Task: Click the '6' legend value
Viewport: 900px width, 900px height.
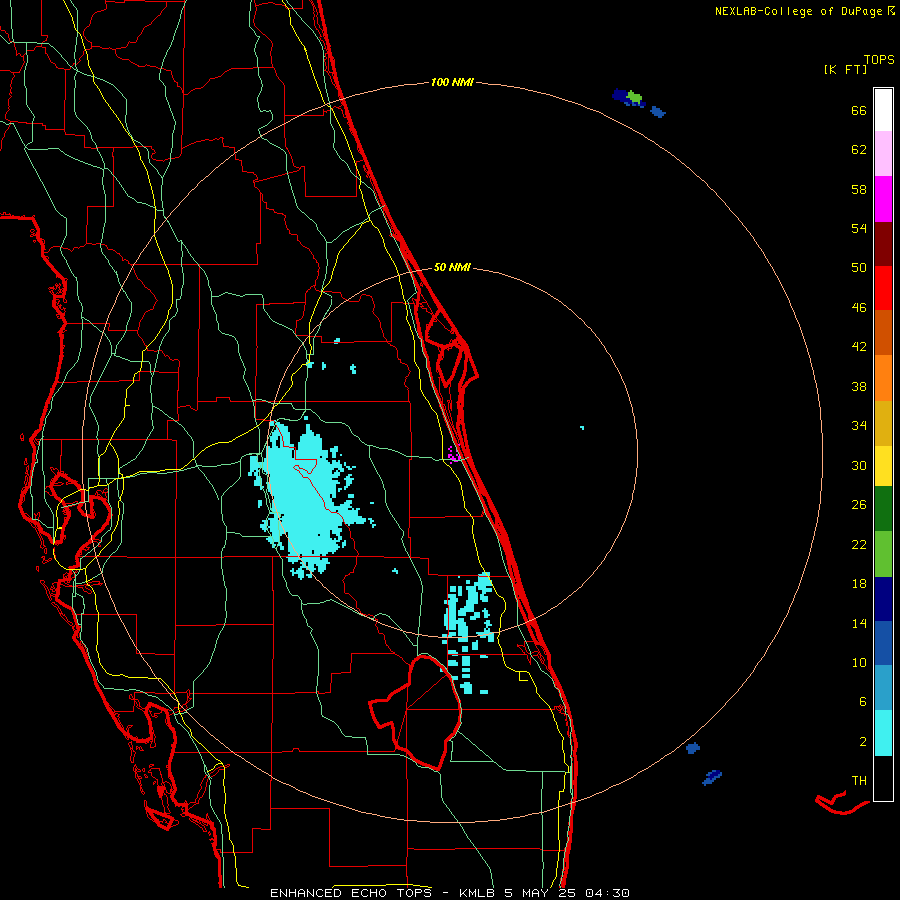Action: click(863, 702)
